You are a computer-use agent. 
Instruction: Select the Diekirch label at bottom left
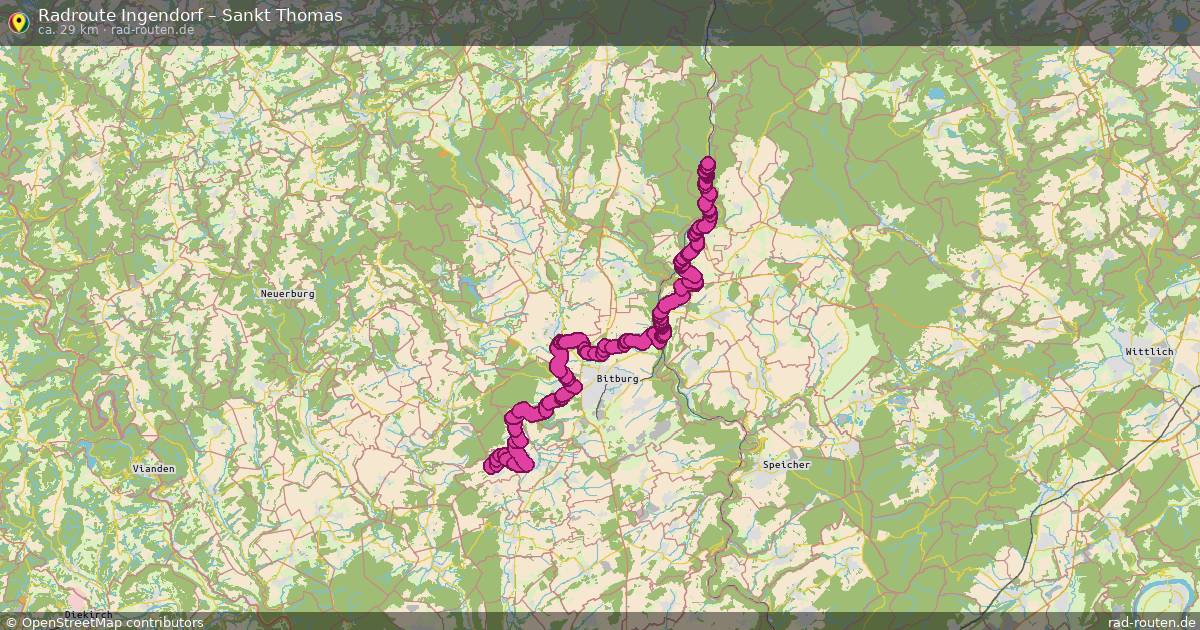point(88,614)
